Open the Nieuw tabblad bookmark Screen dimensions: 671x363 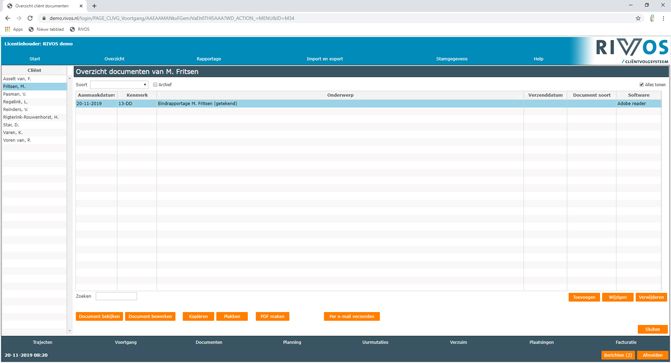pos(46,29)
